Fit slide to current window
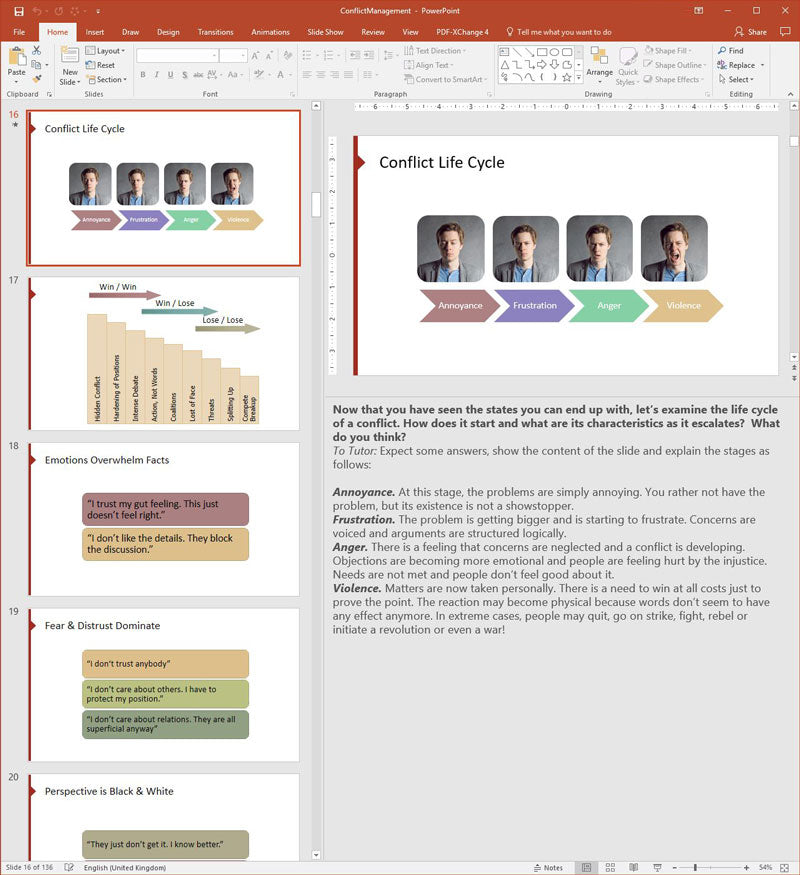Image resolution: width=800 pixels, height=875 pixels. point(784,867)
